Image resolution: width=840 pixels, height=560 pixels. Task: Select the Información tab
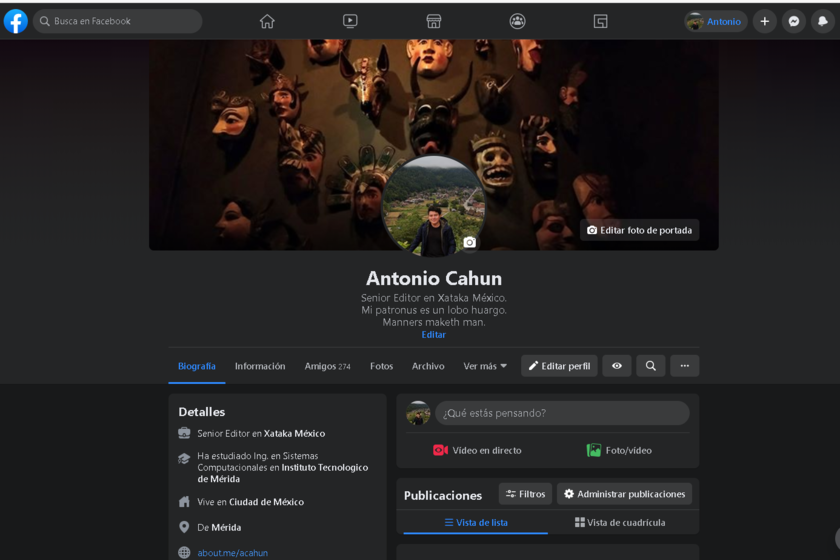[x=260, y=366]
